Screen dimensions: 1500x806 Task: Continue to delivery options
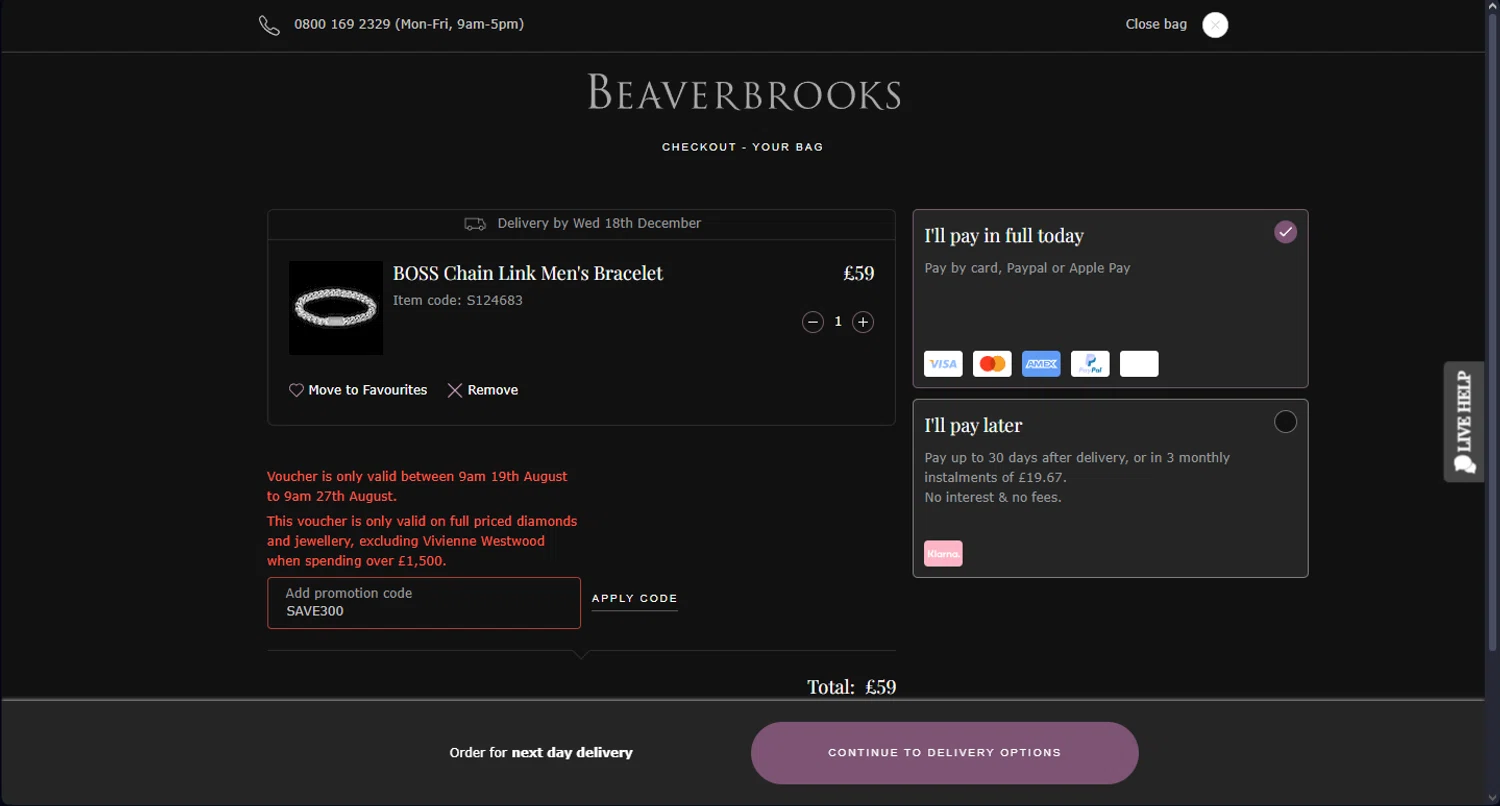945,753
